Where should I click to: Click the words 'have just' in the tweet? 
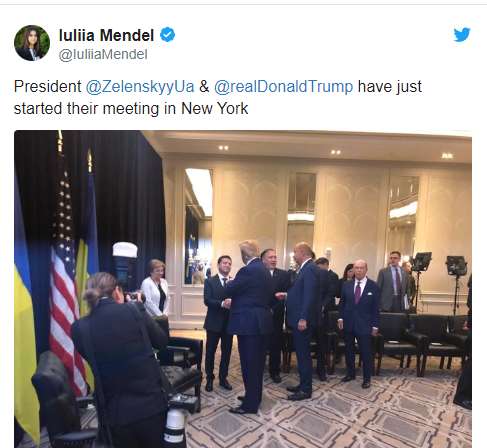[390, 87]
